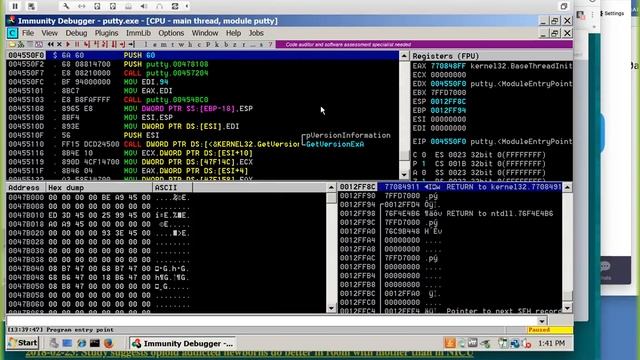
Task: Open the Options menu
Action: [x=171, y=33]
